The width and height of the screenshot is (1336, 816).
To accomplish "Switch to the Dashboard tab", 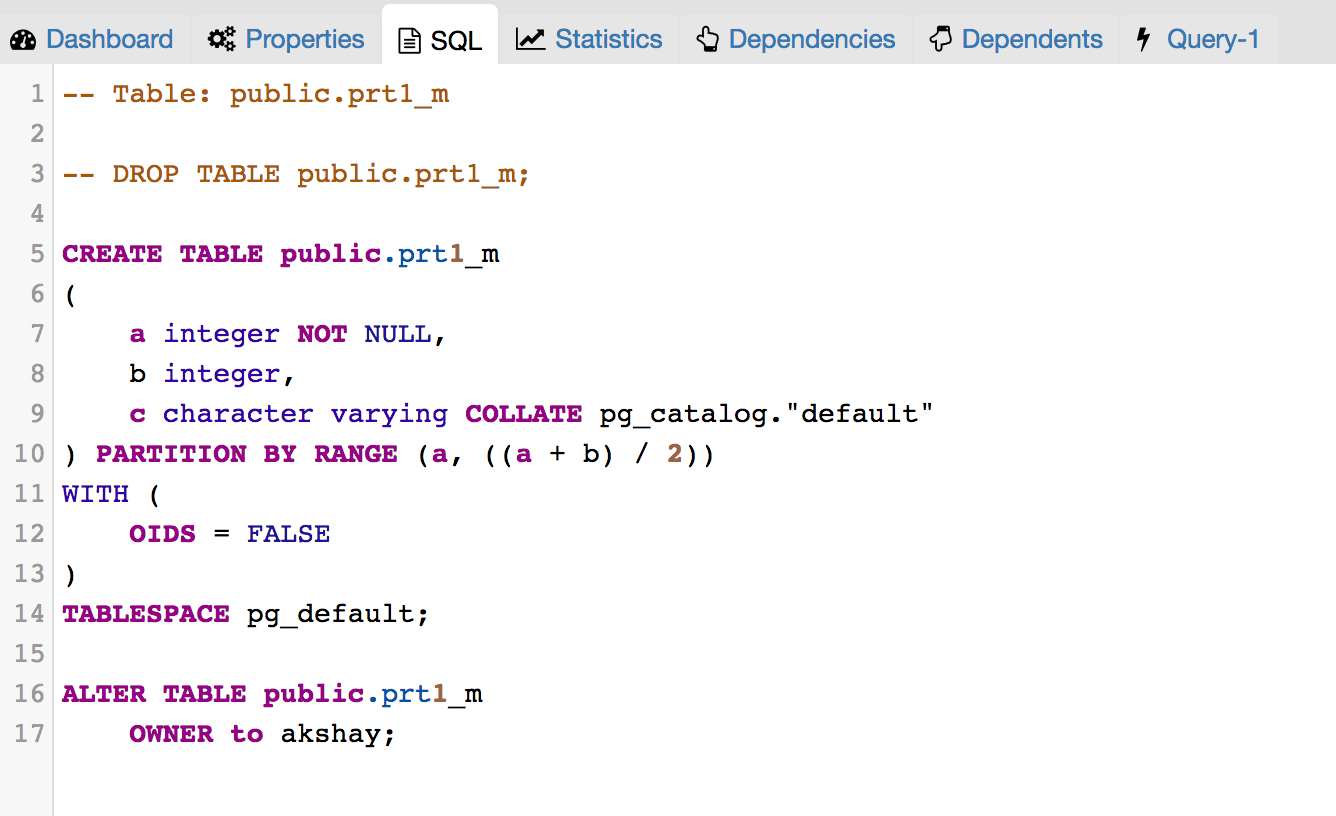I will point(109,40).
